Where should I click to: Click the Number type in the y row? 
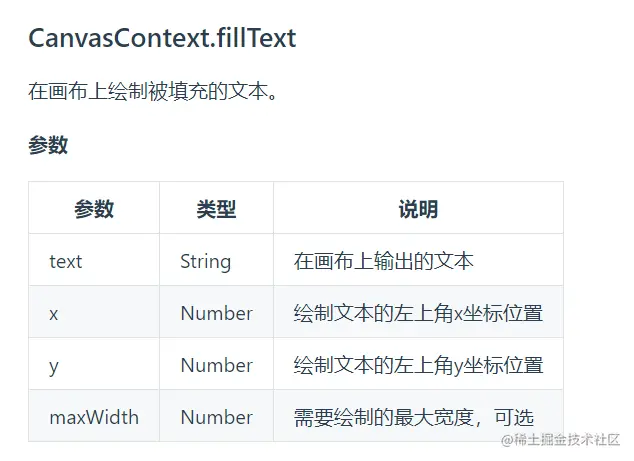click(216, 365)
